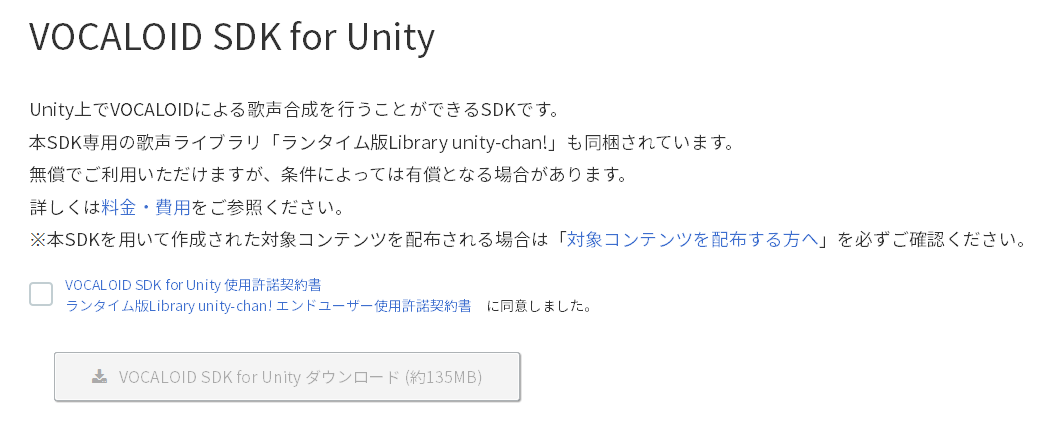Open VOCALOID SDK for Unity 使用許諾契約書 link

pyautogui.click(x=193, y=285)
